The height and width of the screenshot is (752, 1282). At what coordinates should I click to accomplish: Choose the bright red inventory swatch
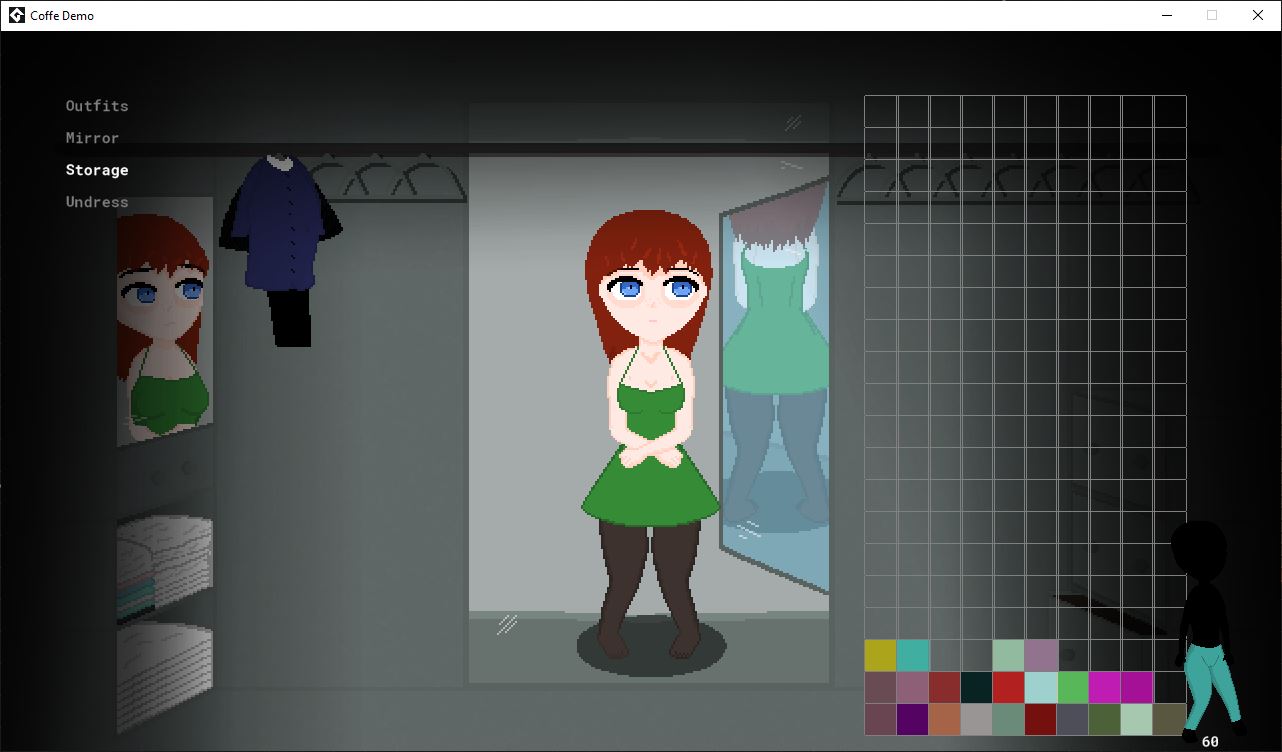pyautogui.click(x=1008, y=687)
